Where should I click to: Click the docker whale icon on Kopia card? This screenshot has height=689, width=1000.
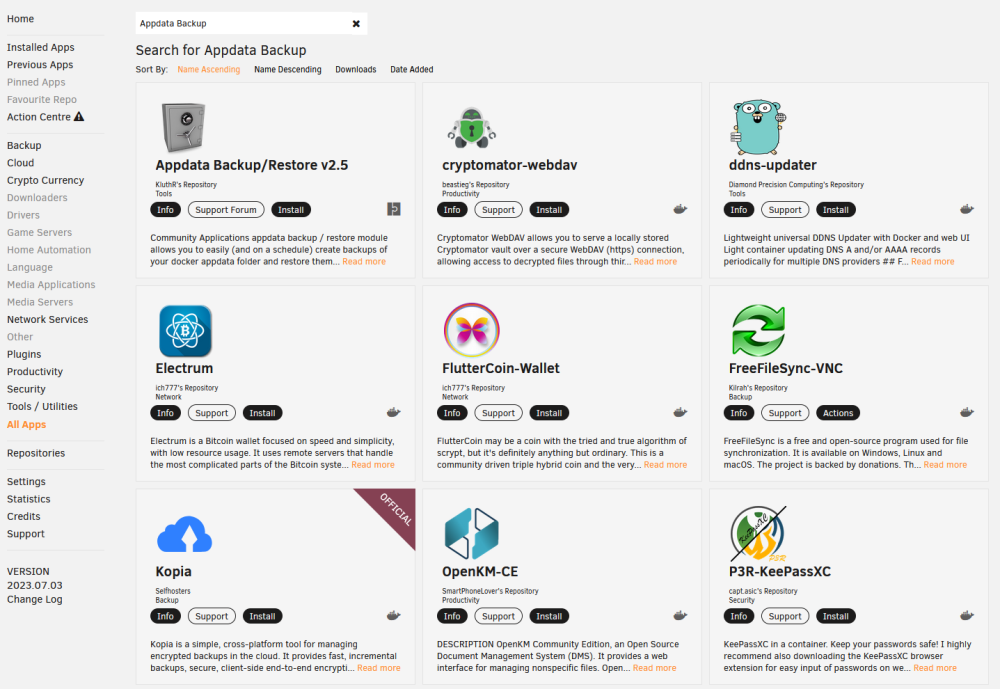tap(393, 616)
